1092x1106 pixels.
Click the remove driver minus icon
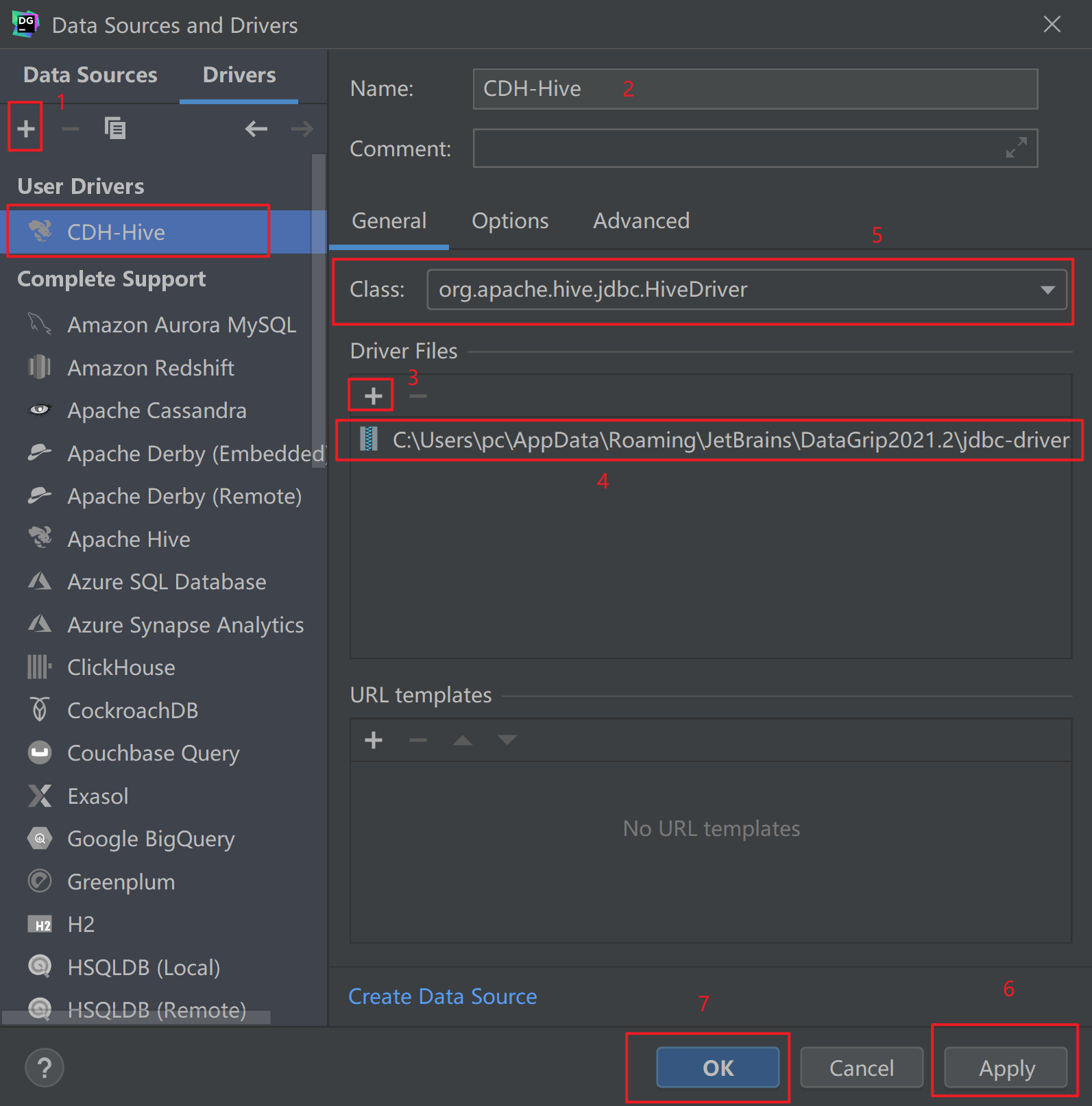tap(71, 128)
